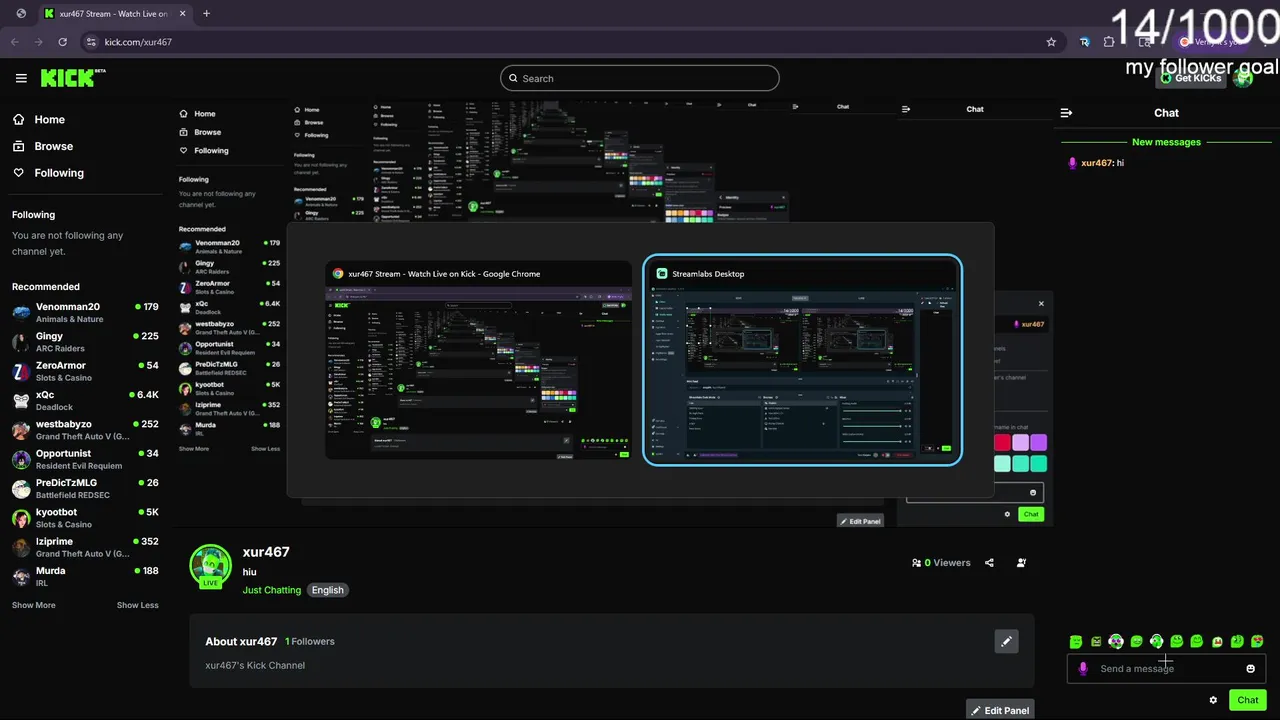Image resolution: width=1280 pixels, height=720 pixels.
Task: Select the xur467 Stream browser tab
Action: (x=115, y=14)
